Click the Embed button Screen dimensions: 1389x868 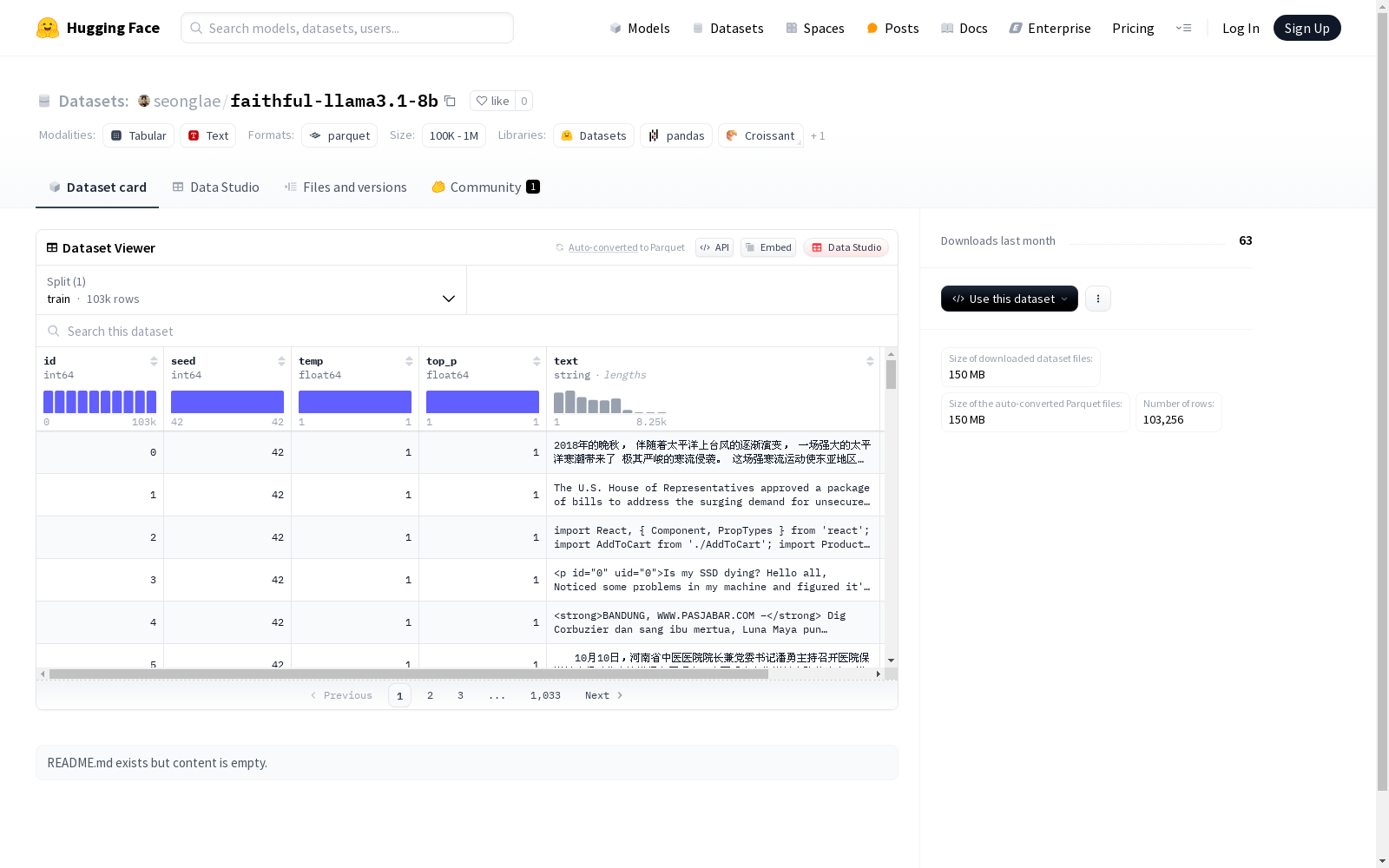coord(768,247)
